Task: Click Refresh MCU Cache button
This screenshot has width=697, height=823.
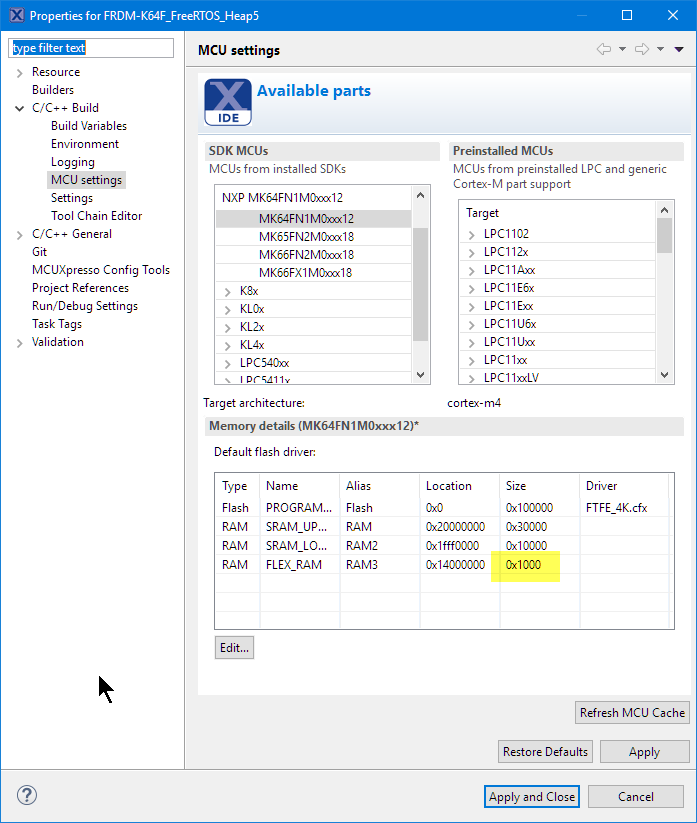Action: click(x=632, y=713)
